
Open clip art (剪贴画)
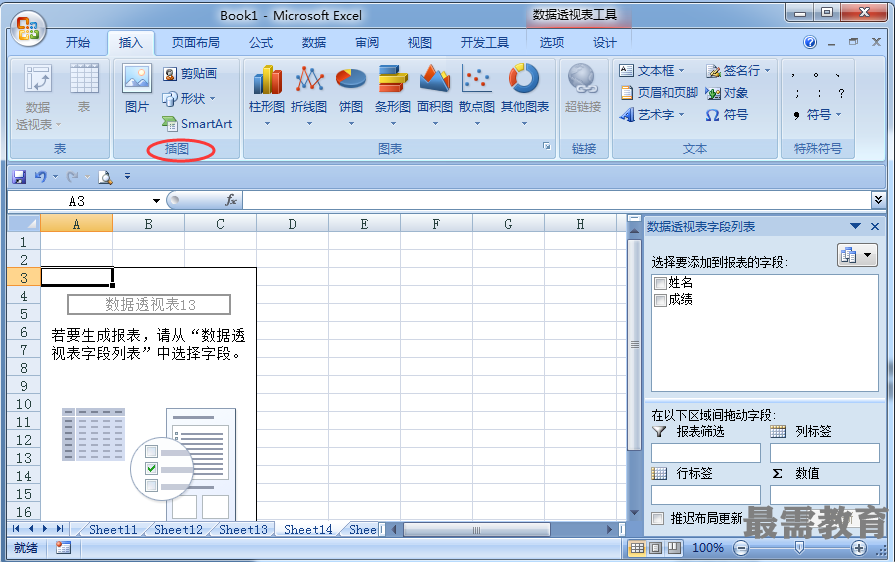coord(190,74)
